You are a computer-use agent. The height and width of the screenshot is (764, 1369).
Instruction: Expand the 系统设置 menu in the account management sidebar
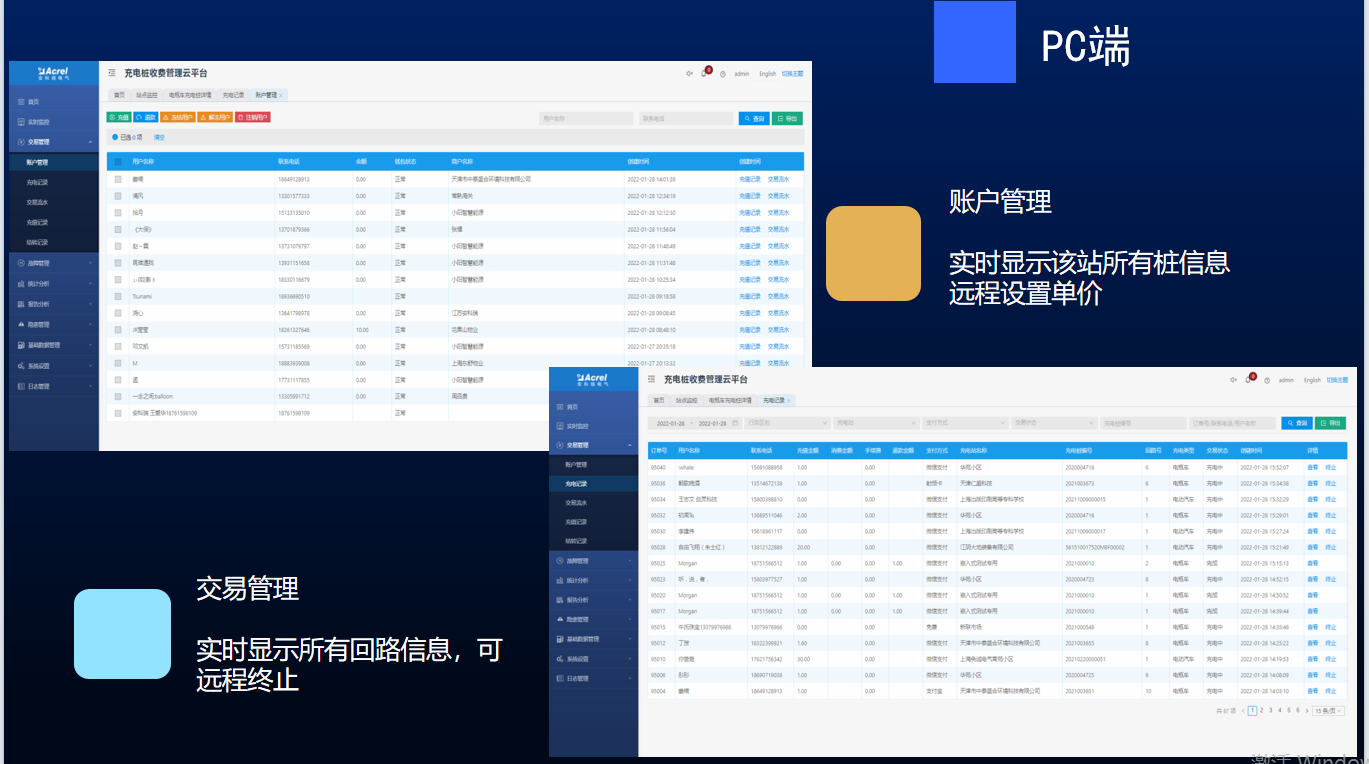point(54,366)
